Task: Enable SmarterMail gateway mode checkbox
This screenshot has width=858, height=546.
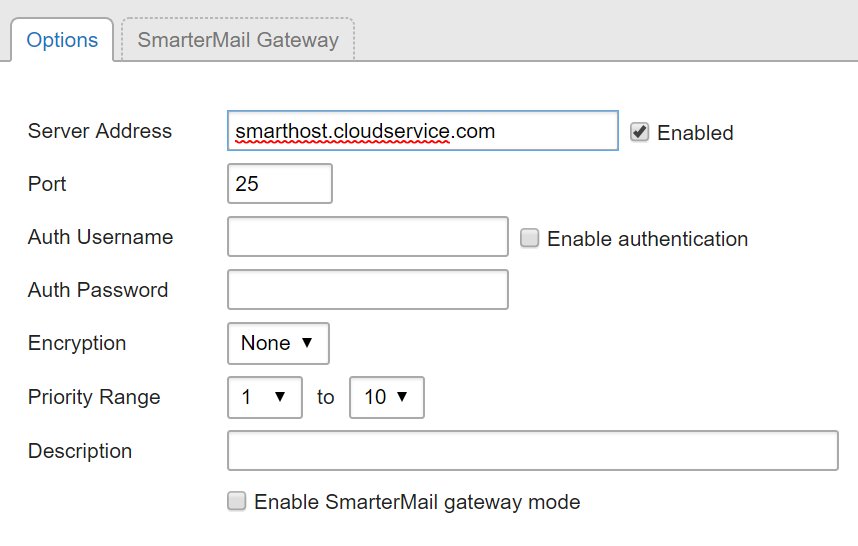Action: click(237, 501)
